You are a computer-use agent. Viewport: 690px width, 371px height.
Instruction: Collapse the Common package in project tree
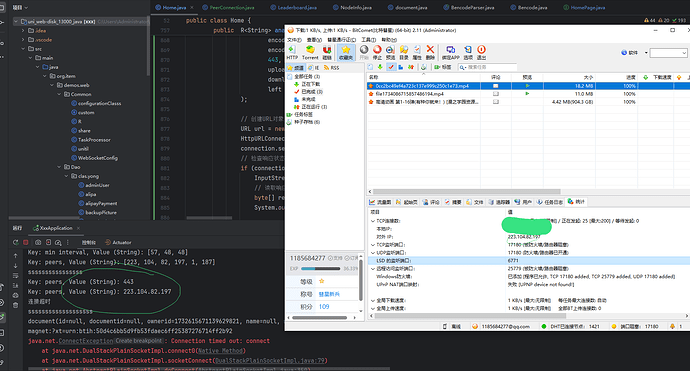(x=59, y=94)
